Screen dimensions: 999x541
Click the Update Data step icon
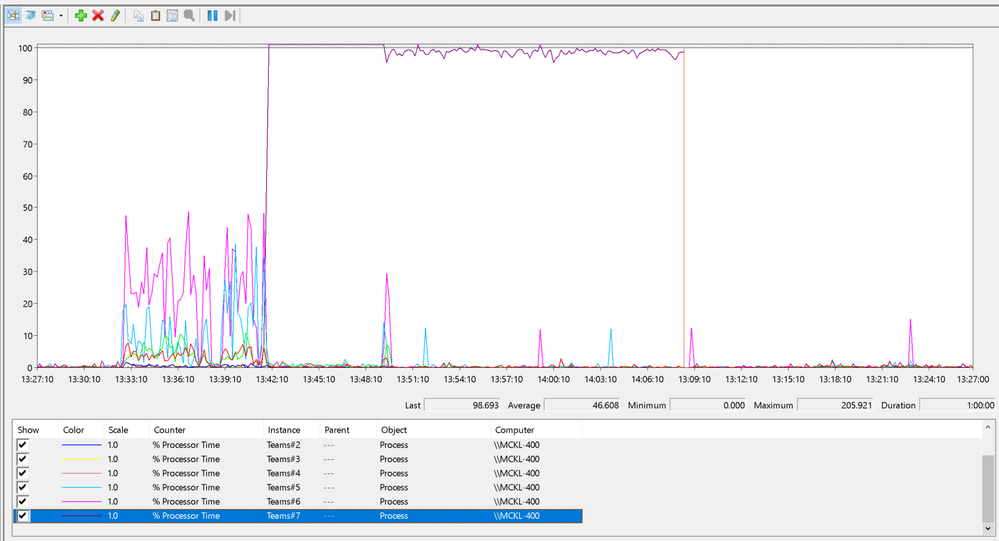pos(230,15)
